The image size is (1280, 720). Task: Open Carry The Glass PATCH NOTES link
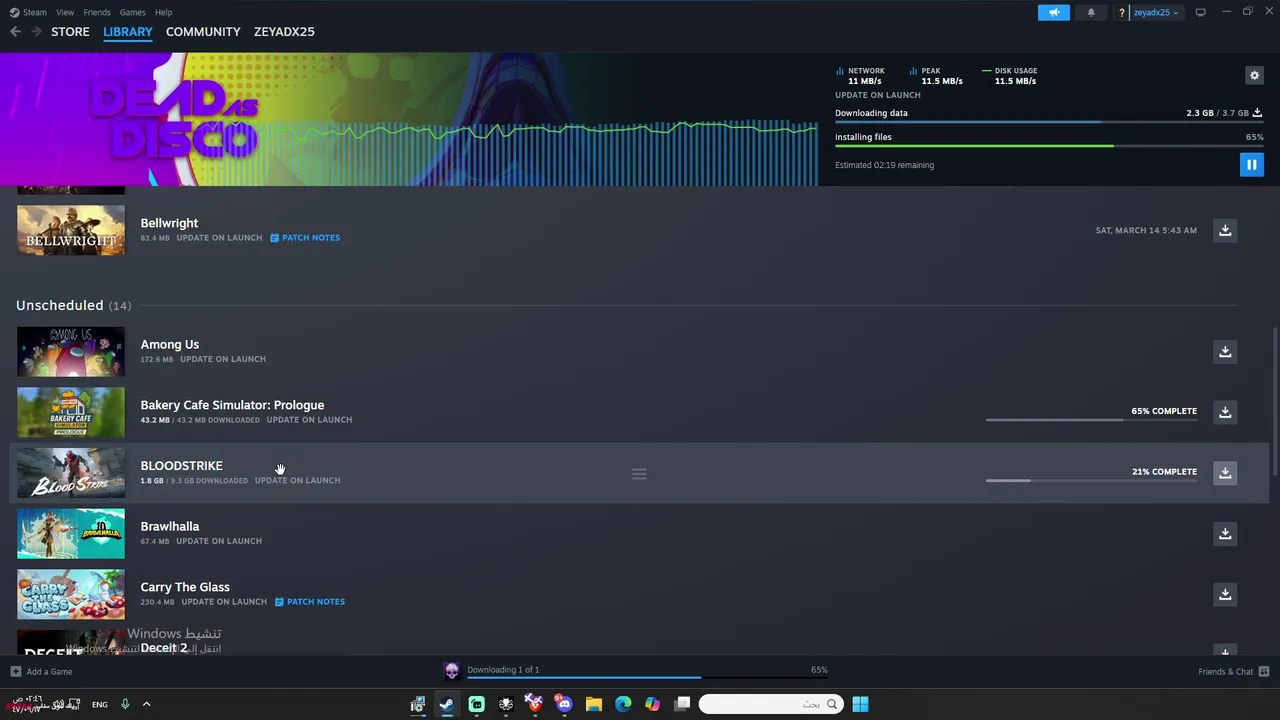310,602
